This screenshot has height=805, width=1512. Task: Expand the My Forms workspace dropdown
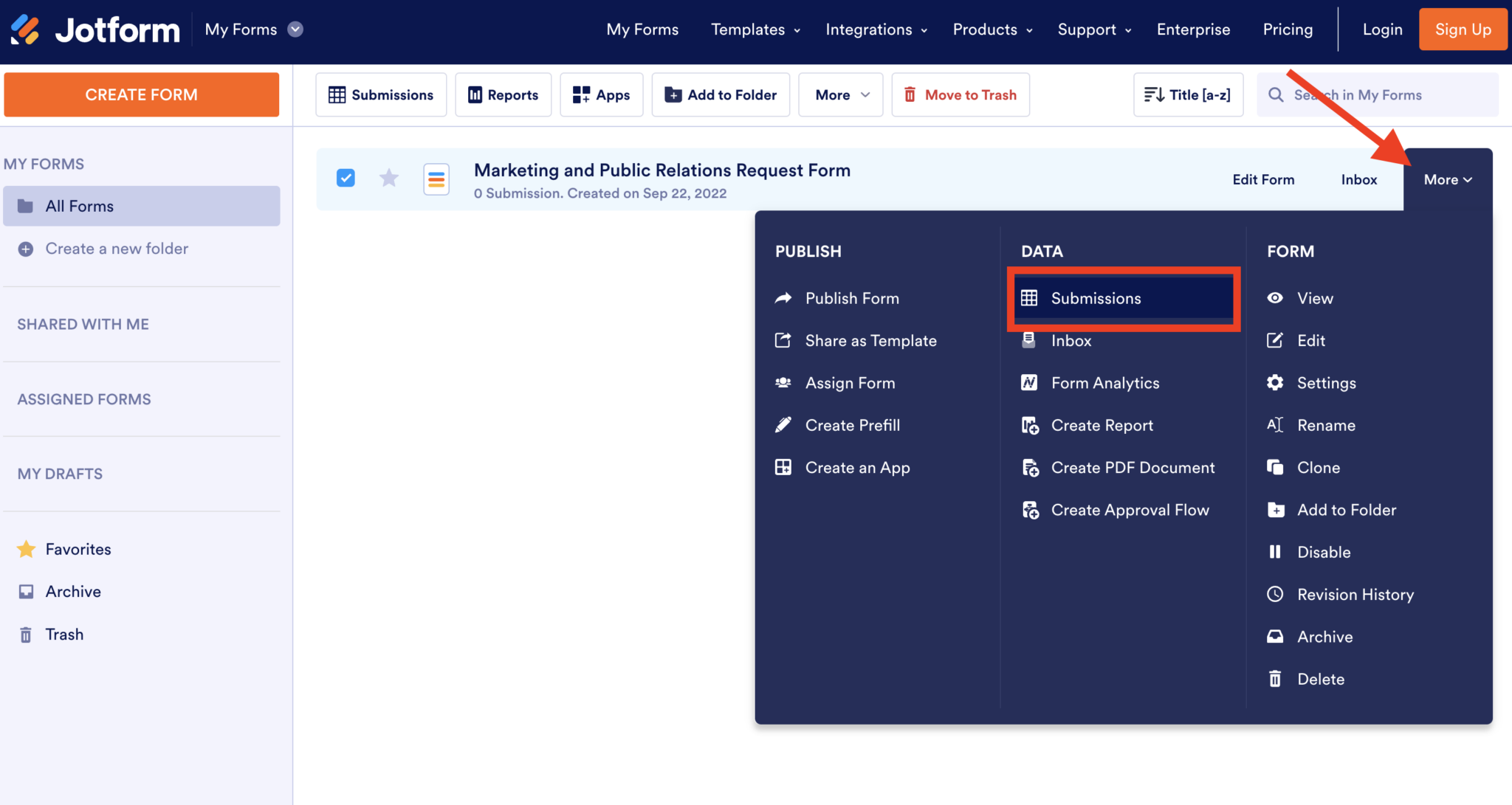253,29
